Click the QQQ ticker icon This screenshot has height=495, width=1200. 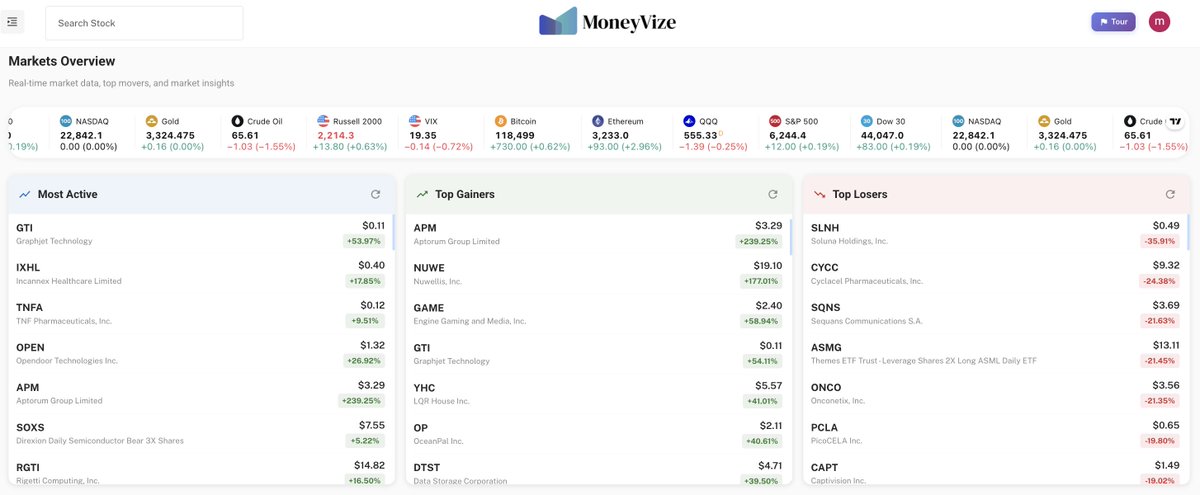[x=689, y=121]
